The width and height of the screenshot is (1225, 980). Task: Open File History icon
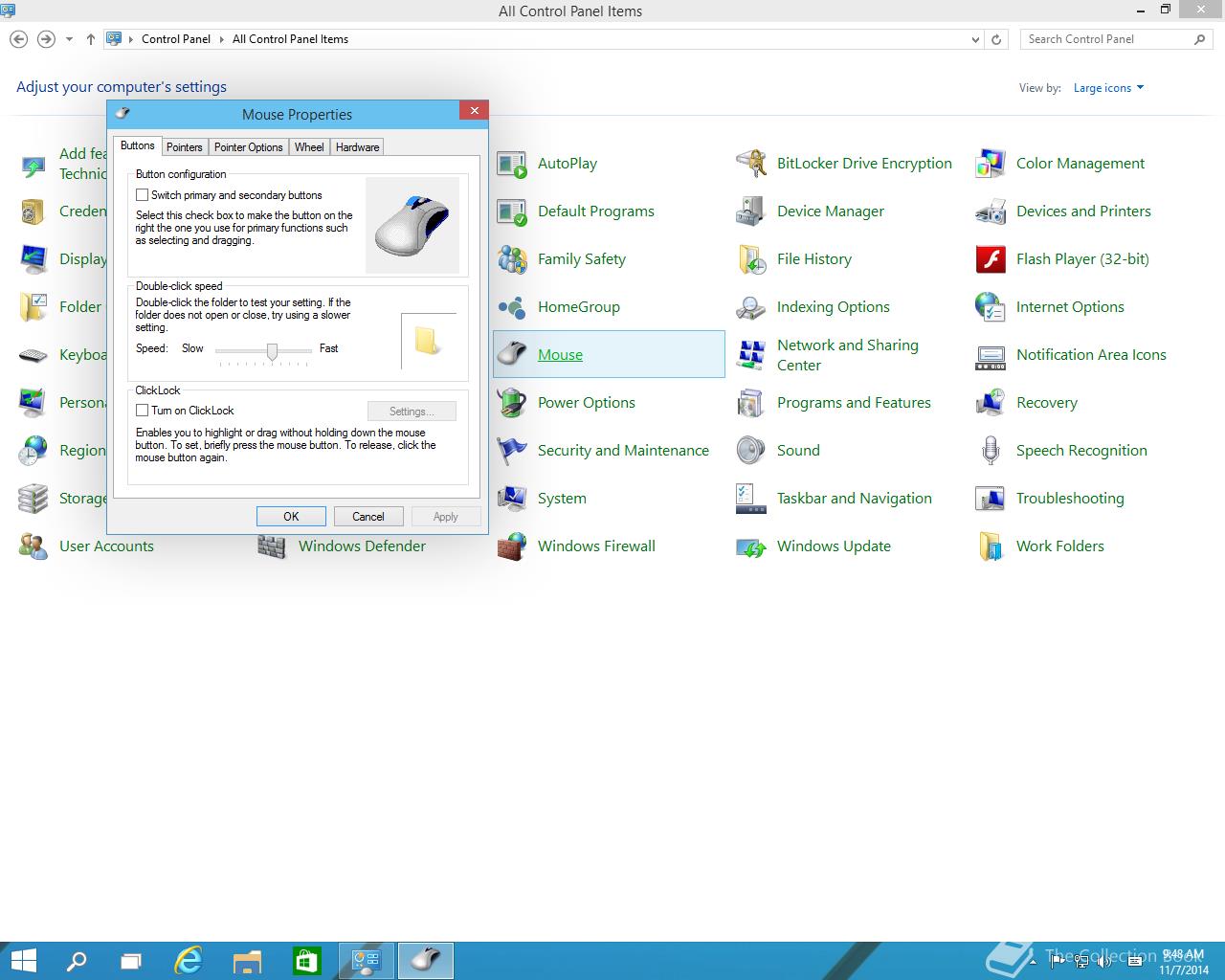point(751,259)
